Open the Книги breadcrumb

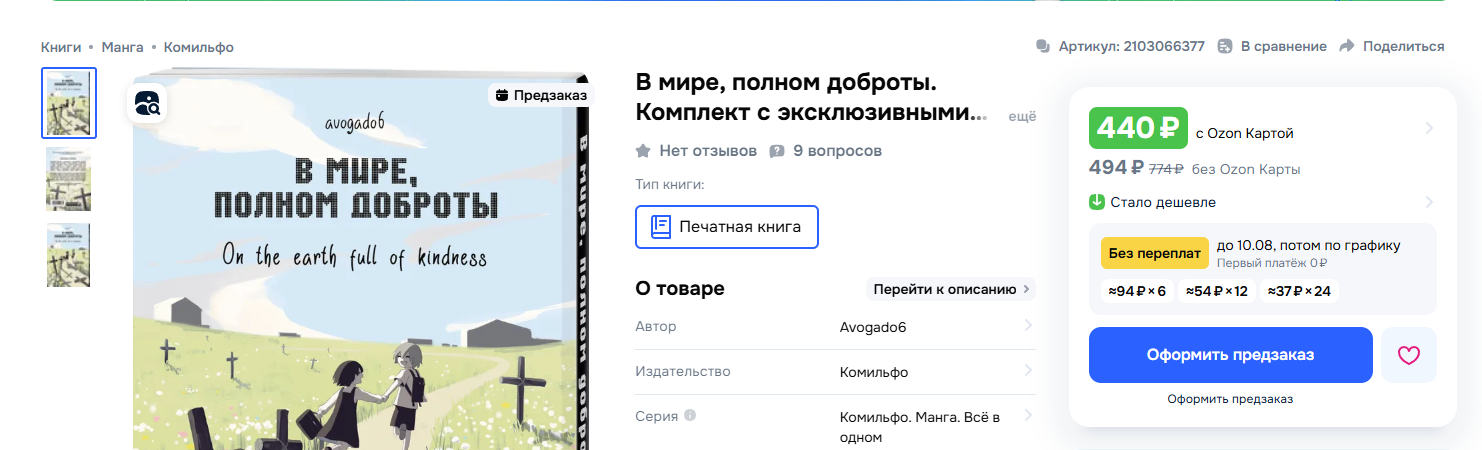(x=61, y=47)
